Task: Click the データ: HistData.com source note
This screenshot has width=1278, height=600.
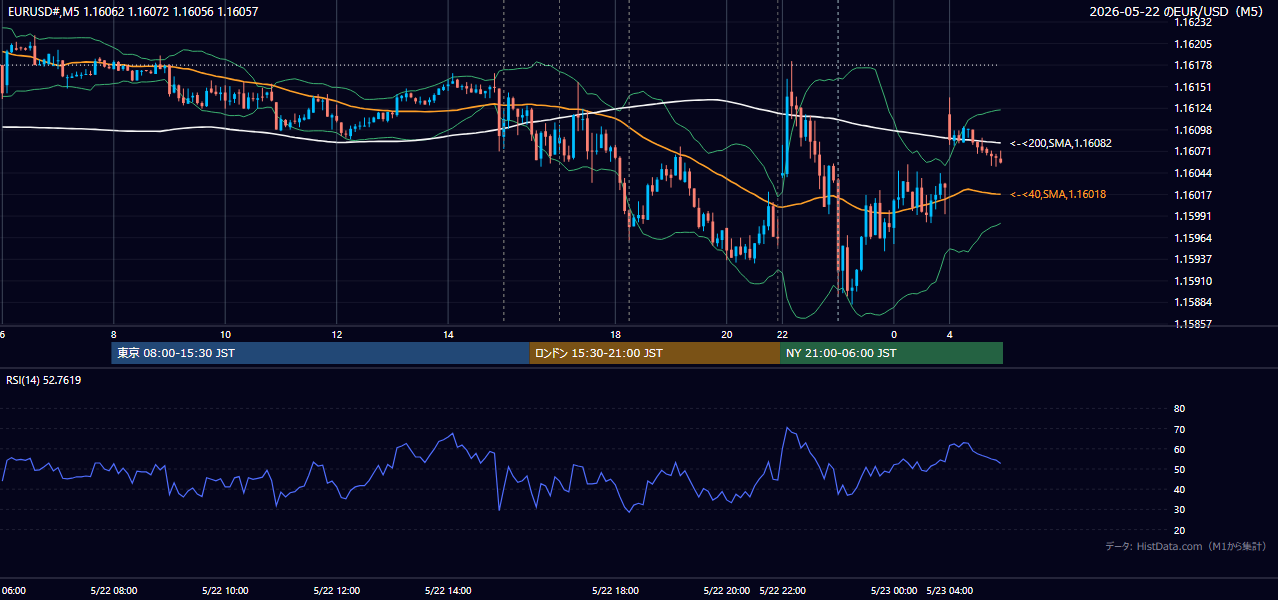Action: [1186, 546]
